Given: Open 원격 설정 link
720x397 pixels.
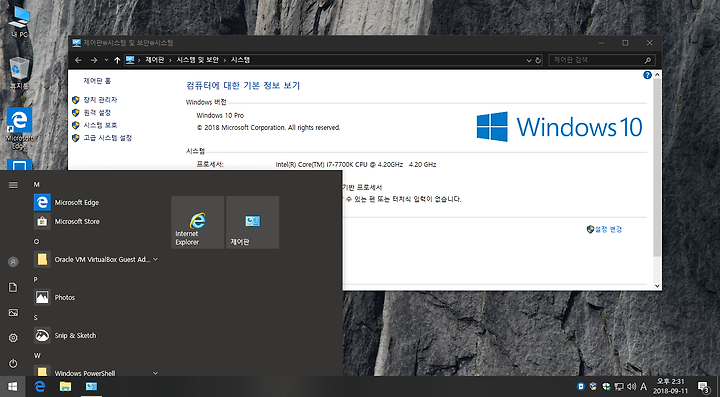Looking at the screenshot, I should (x=97, y=112).
